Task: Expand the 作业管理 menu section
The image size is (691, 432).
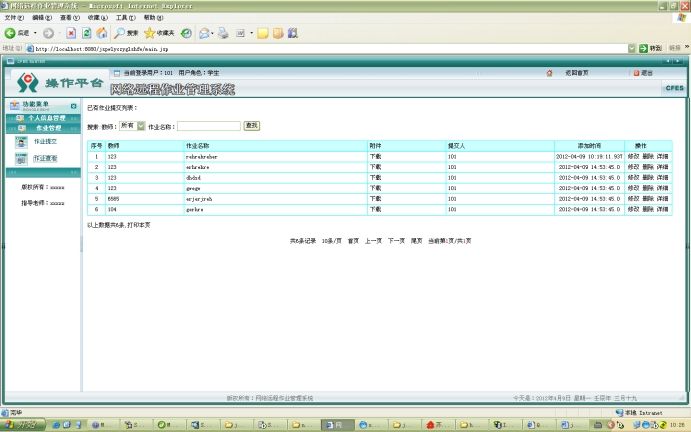Action: coord(43,128)
